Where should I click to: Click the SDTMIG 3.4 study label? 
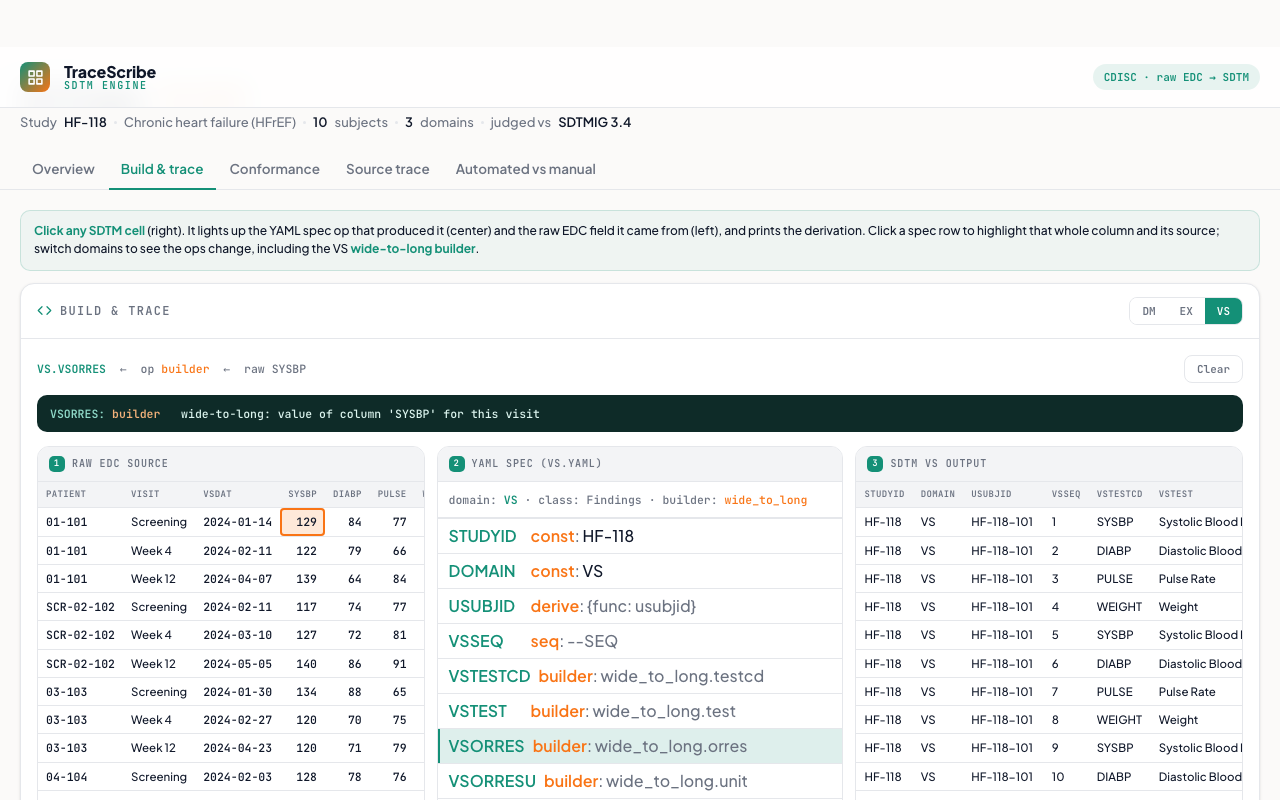point(594,122)
